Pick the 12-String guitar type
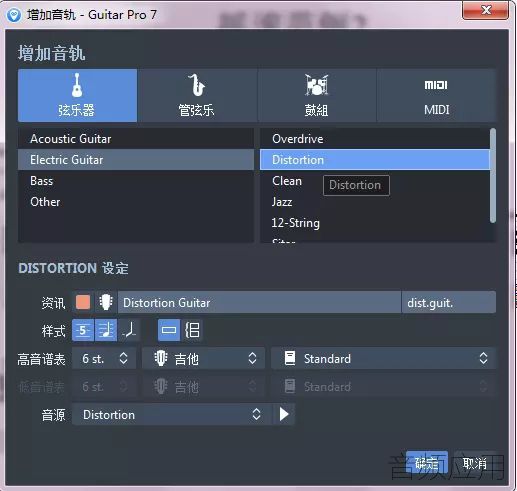This screenshot has height=491, width=517. coord(375,223)
